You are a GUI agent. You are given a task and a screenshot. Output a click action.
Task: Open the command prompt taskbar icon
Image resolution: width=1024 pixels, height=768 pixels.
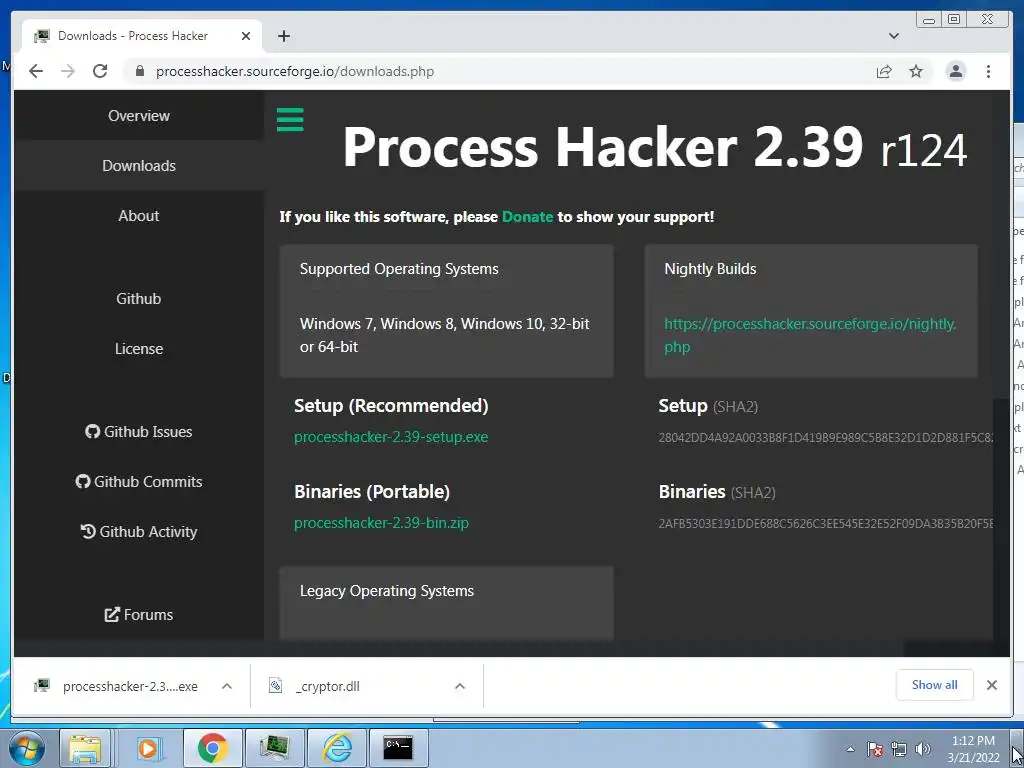point(398,748)
